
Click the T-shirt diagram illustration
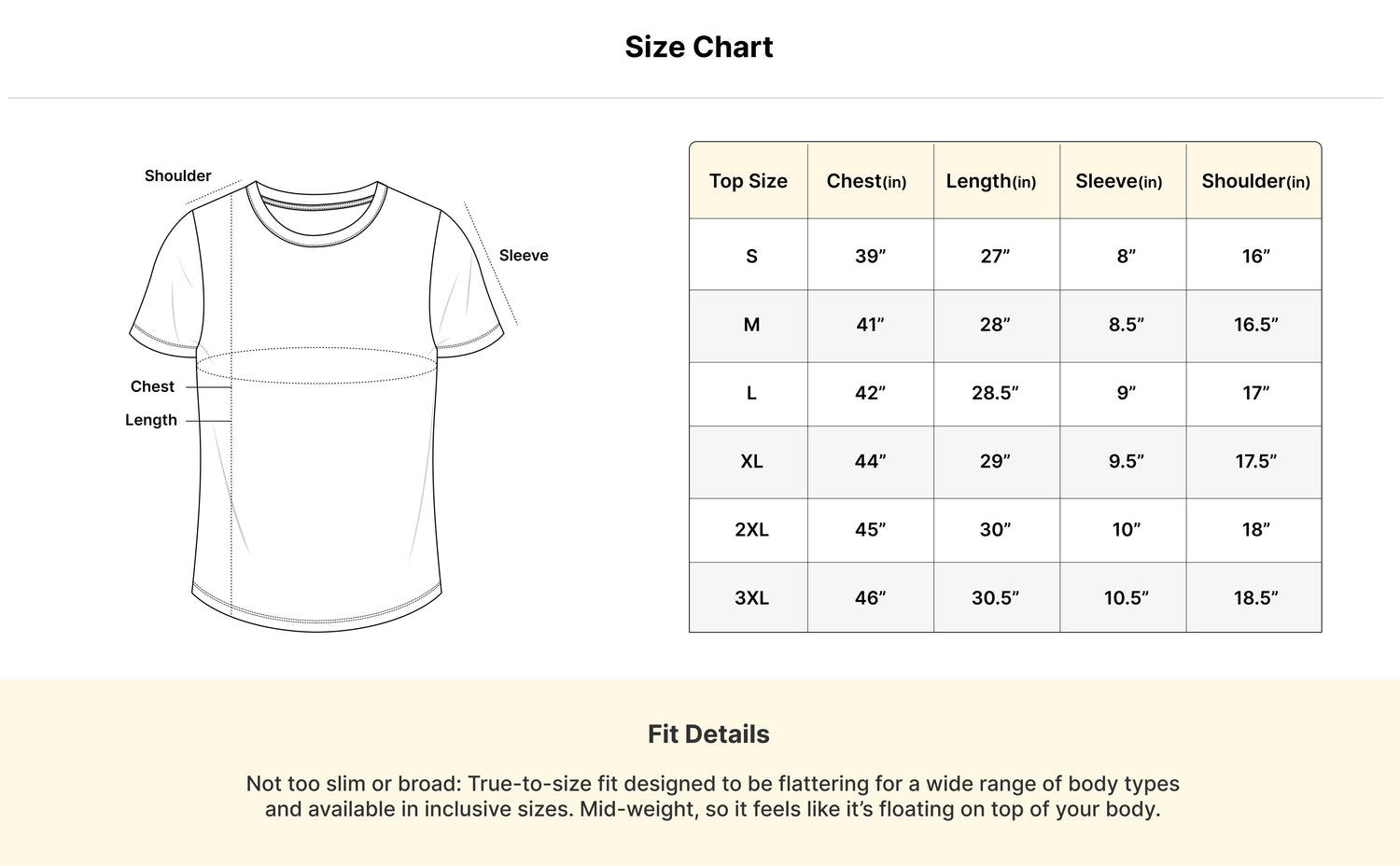tap(317, 406)
